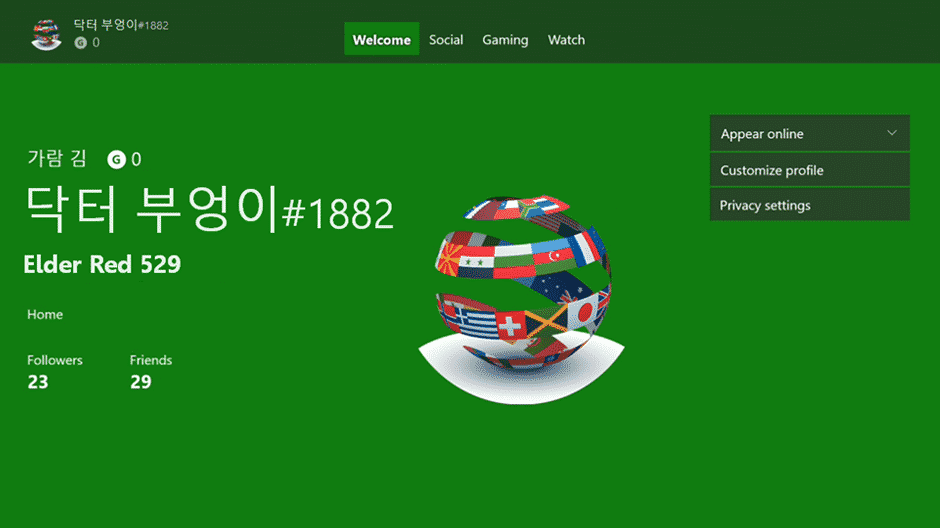The image size is (940, 528).
Task: Click the large gamertag 닥터 부엉이#1882 heading
Action: [209, 209]
